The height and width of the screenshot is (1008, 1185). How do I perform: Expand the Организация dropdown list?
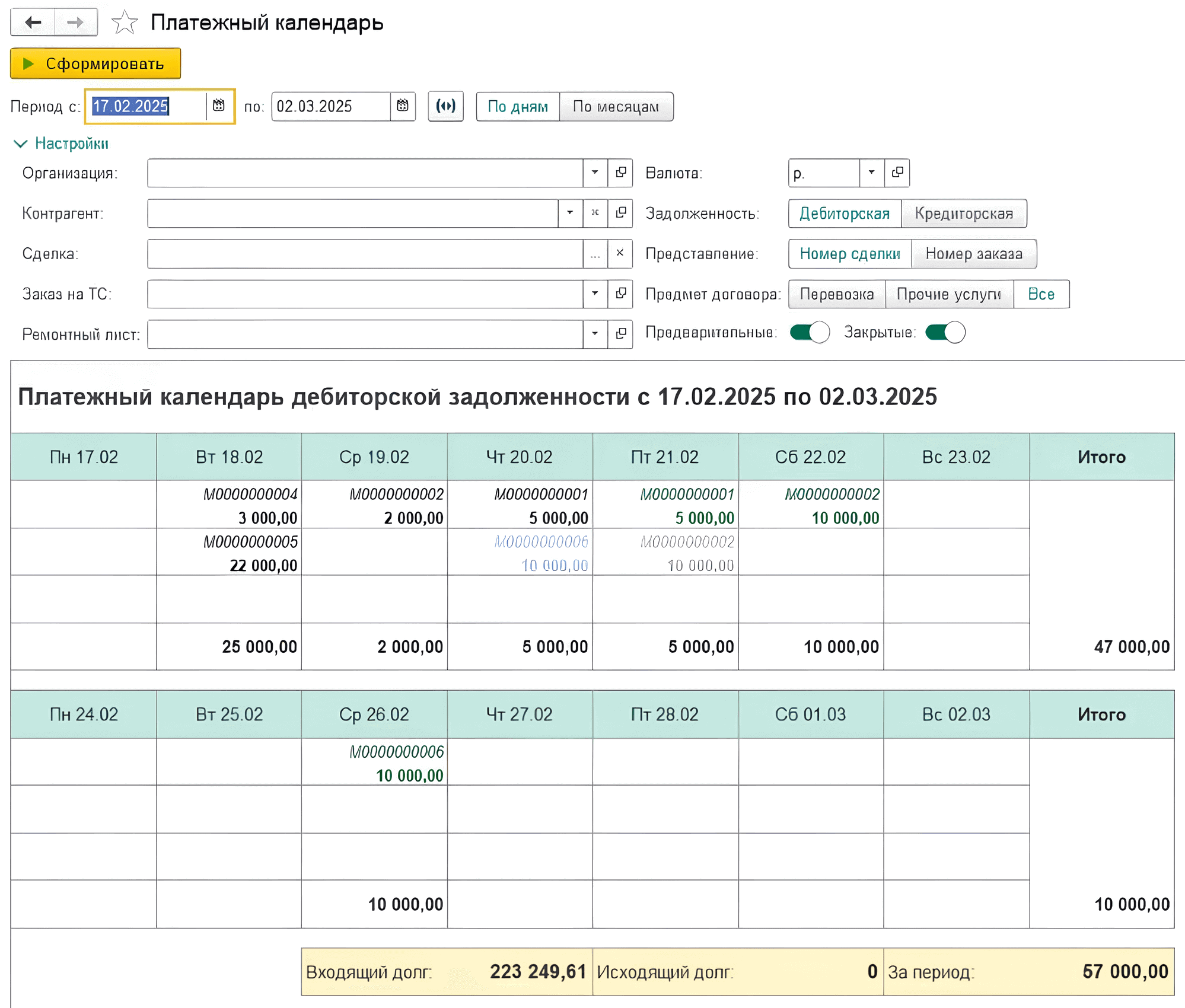pyautogui.click(x=595, y=173)
